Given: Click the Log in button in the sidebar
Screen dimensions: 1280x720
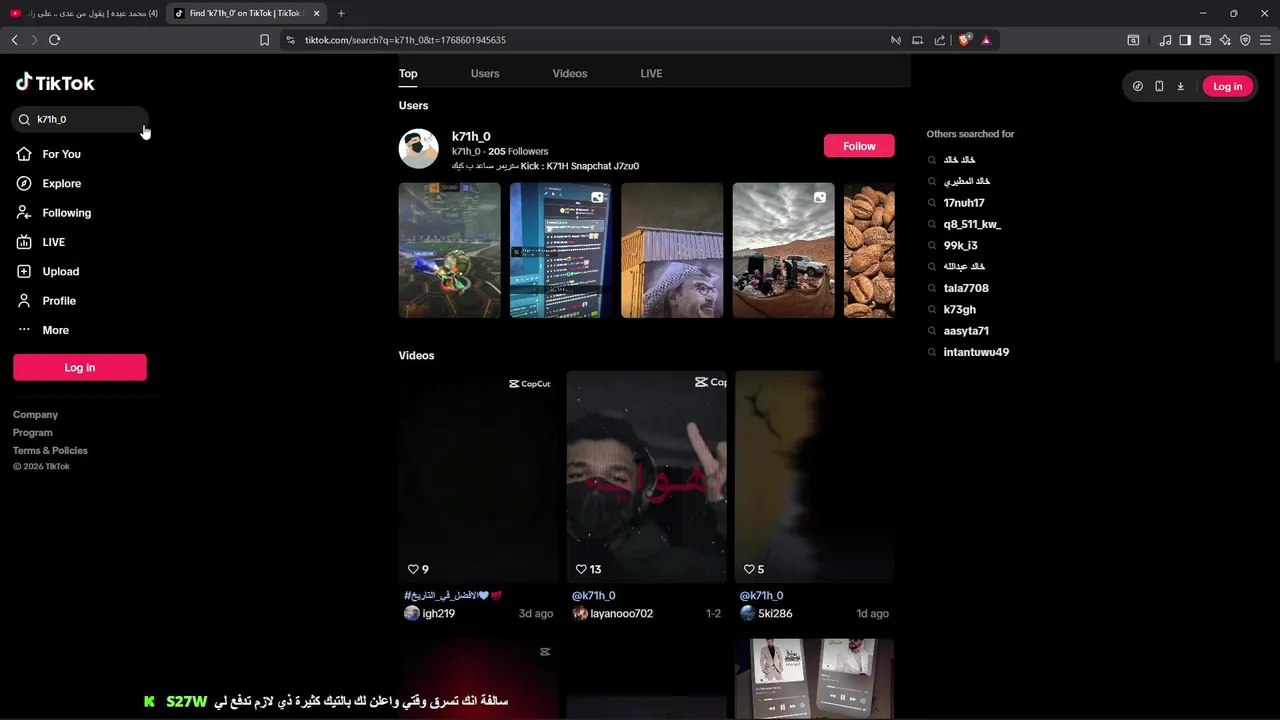Looking at the screenshot, I should (x=80, y=367).
